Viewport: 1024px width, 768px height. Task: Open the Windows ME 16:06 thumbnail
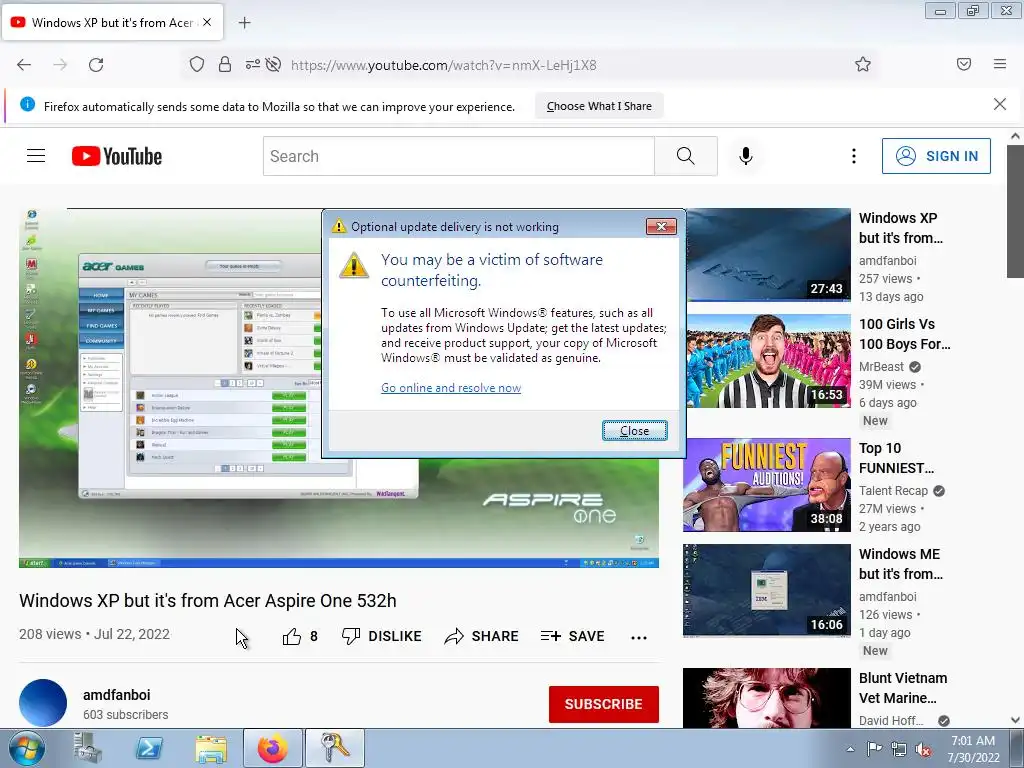click(x=767, y=590)
